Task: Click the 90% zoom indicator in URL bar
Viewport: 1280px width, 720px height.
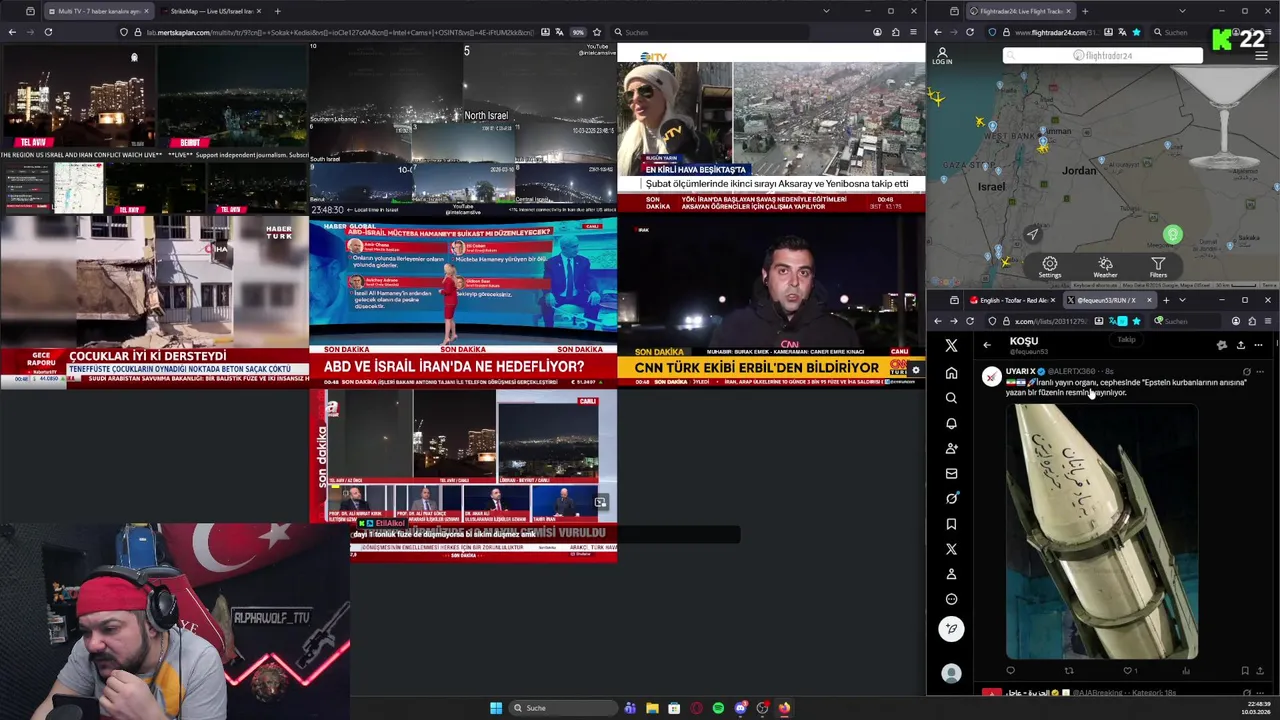Action: tap(578, 32)
